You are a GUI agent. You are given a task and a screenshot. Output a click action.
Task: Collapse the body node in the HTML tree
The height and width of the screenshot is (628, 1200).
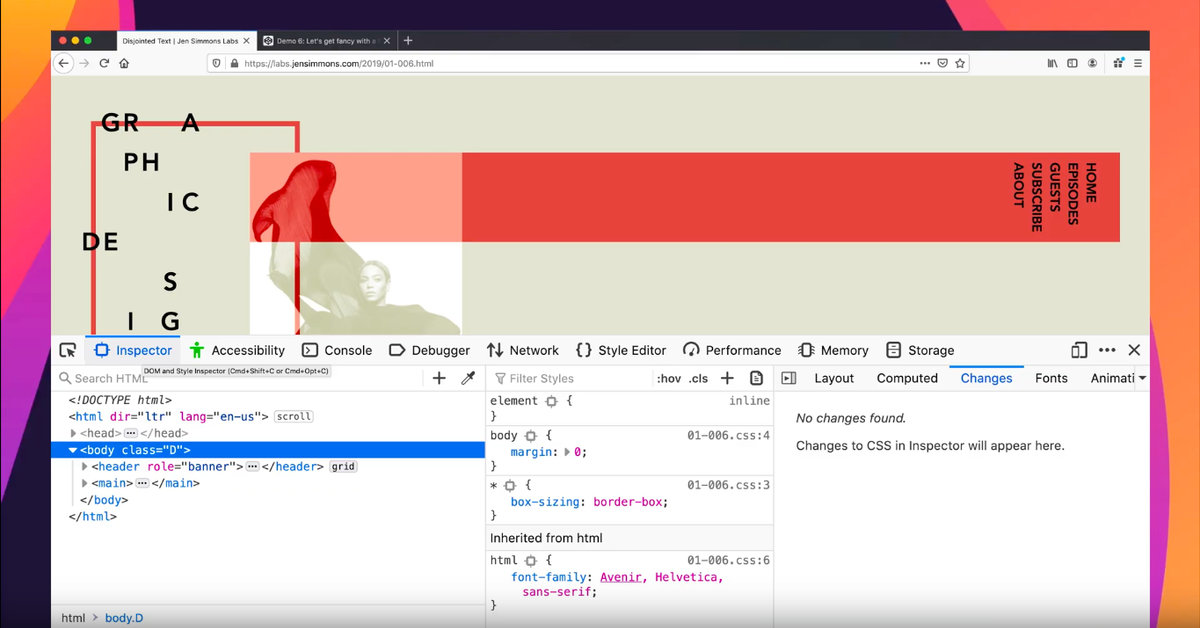pos(73,449)
